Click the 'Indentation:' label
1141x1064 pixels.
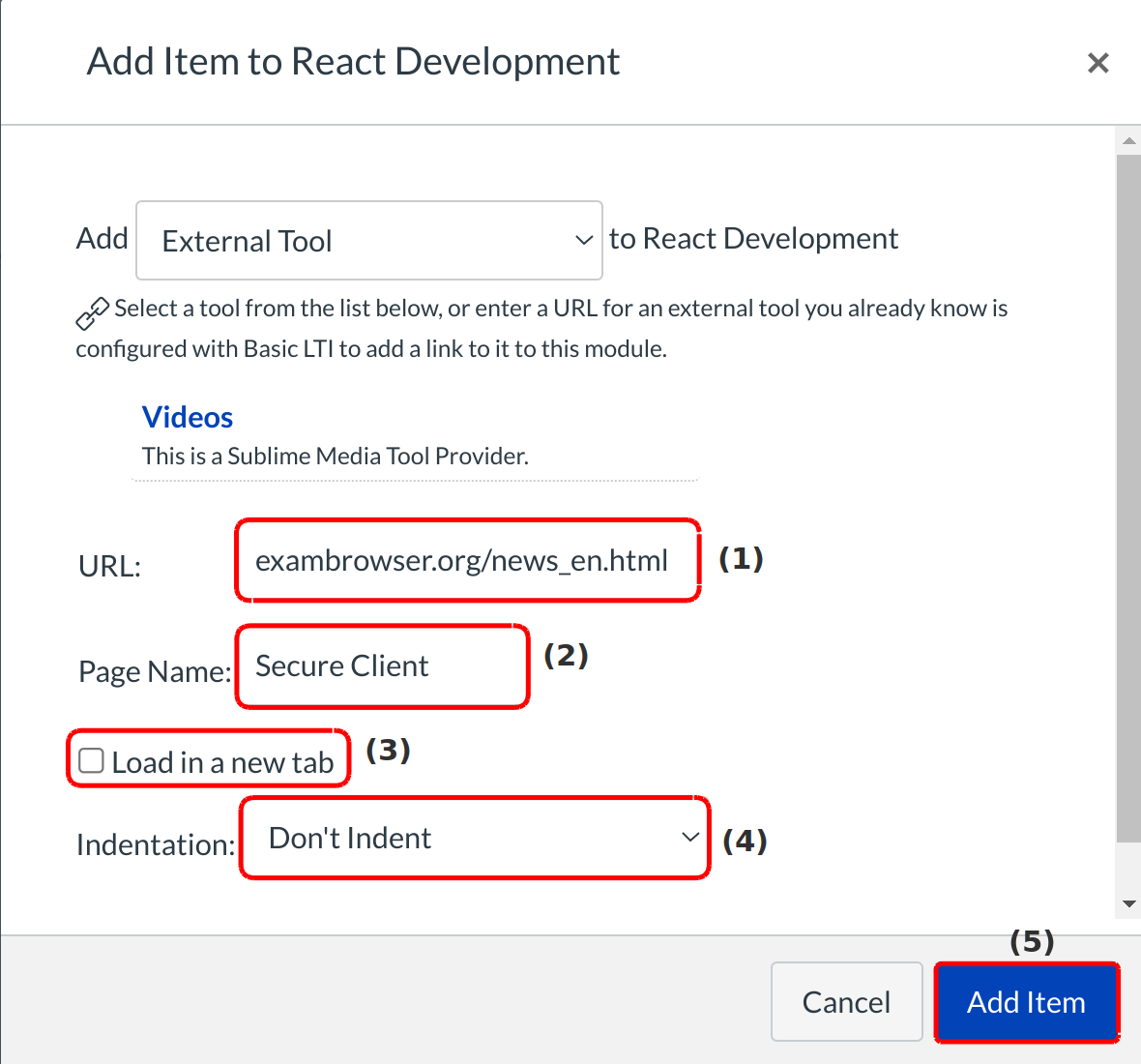coord(155,844)
